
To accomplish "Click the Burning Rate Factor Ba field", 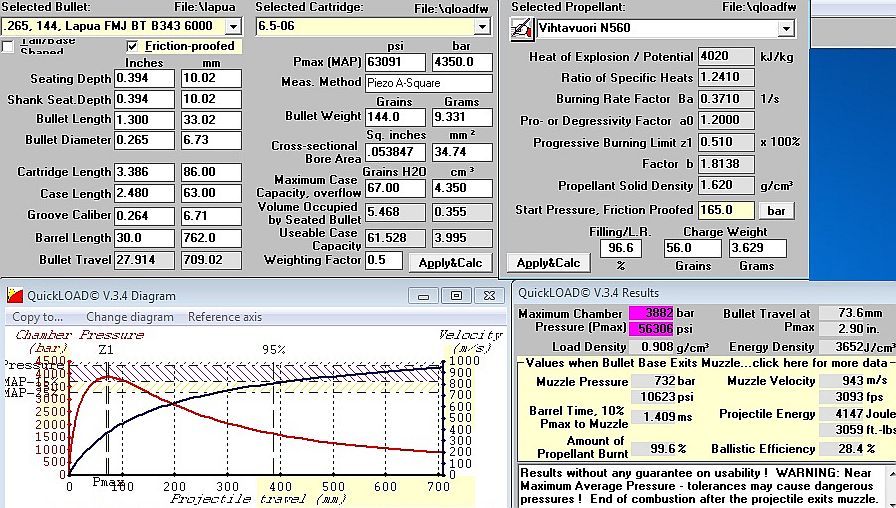I will coord(726,99).
